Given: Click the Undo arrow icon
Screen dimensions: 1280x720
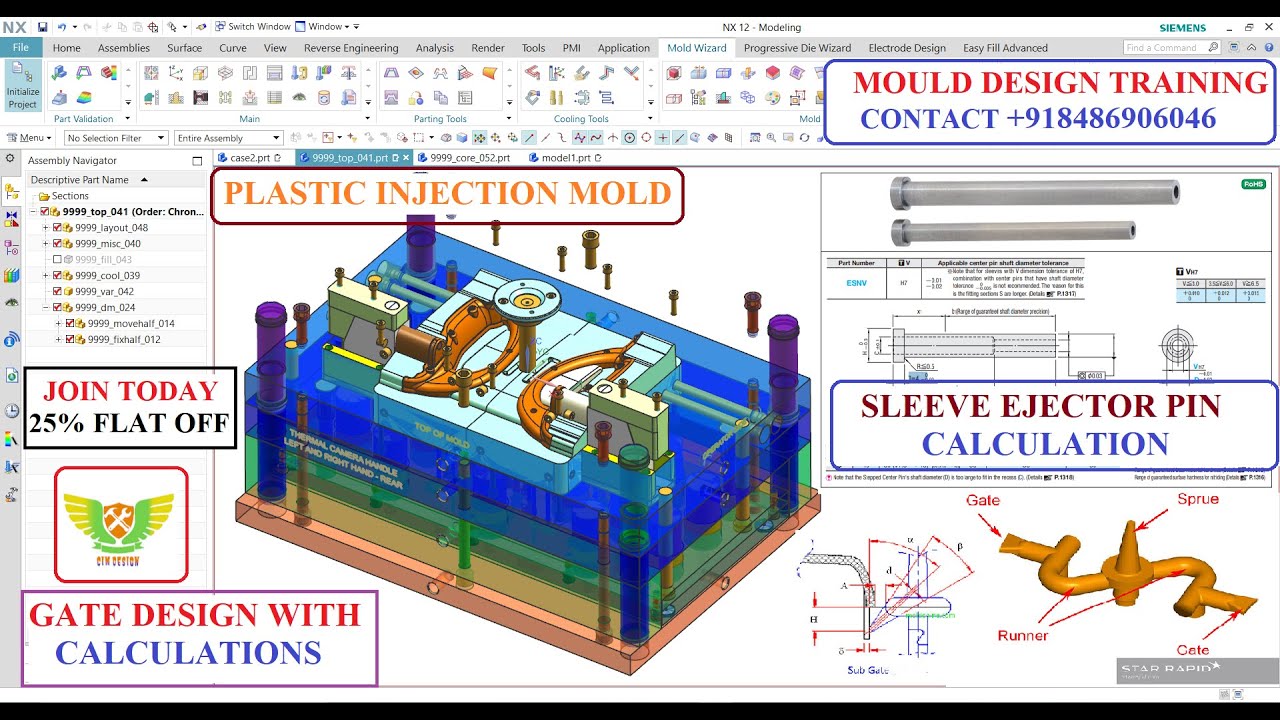Looking at the screenshot, I should (x=62, y=27).
